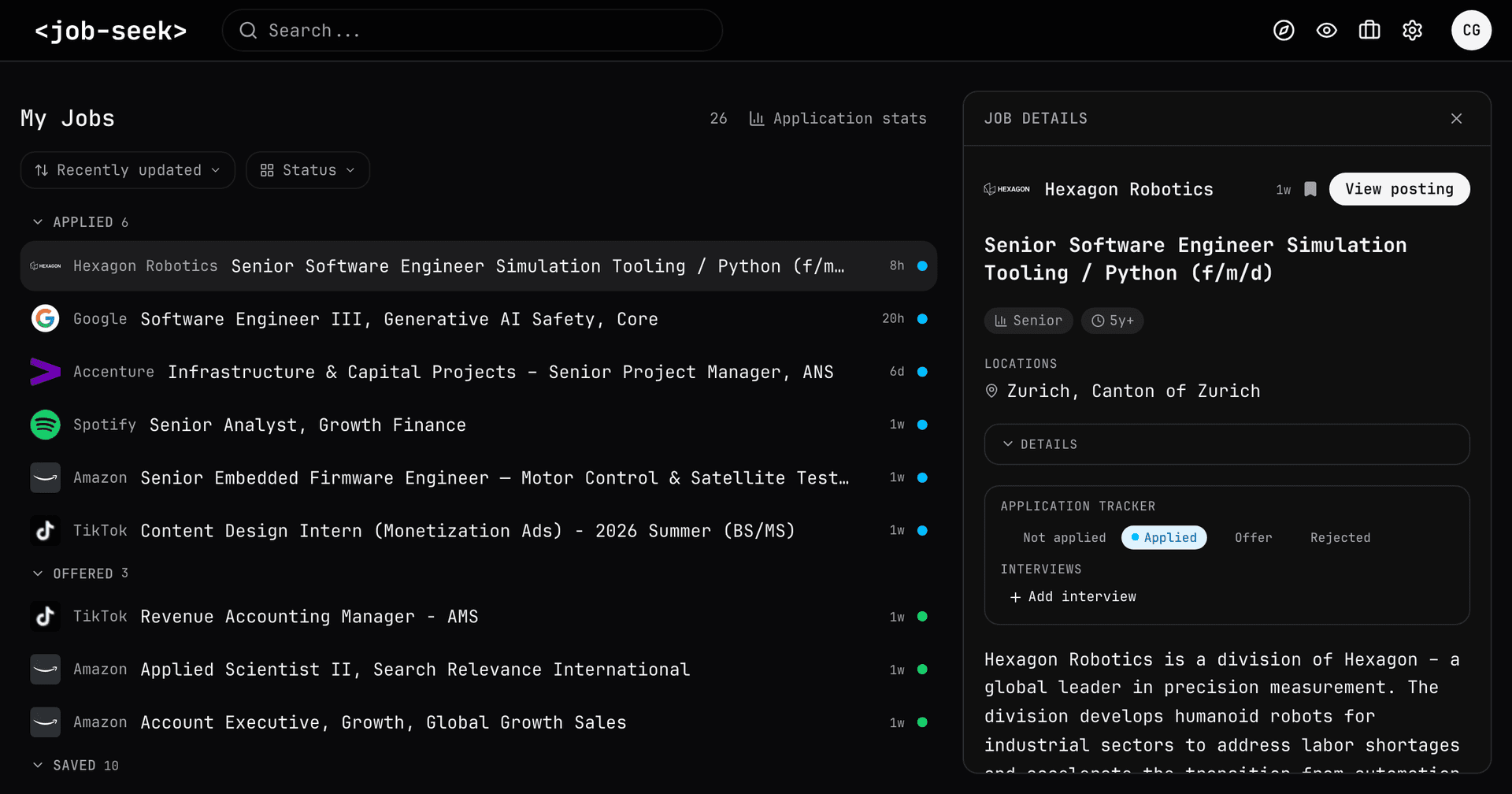The width and height of the screenshot is (1512, 794).
Task: Click the Hexagon logo in job details
Action: pos(1007,189)
